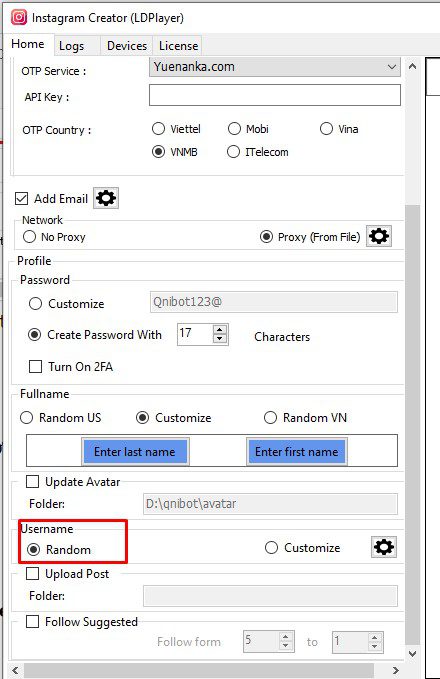Open Username Customize settings gear

(384, 547)
